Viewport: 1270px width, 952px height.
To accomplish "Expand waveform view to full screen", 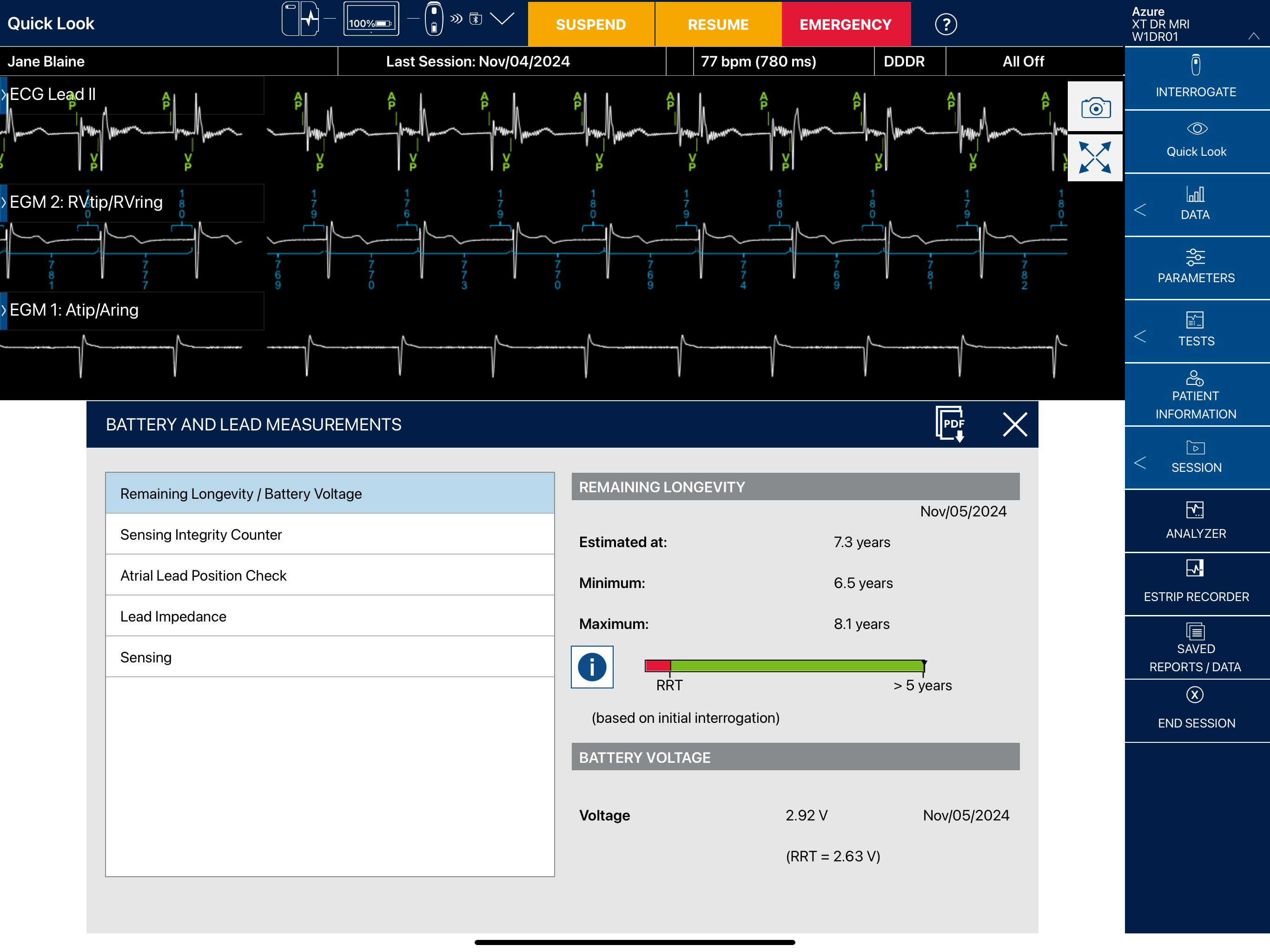I will click(x=1095, y=157).
